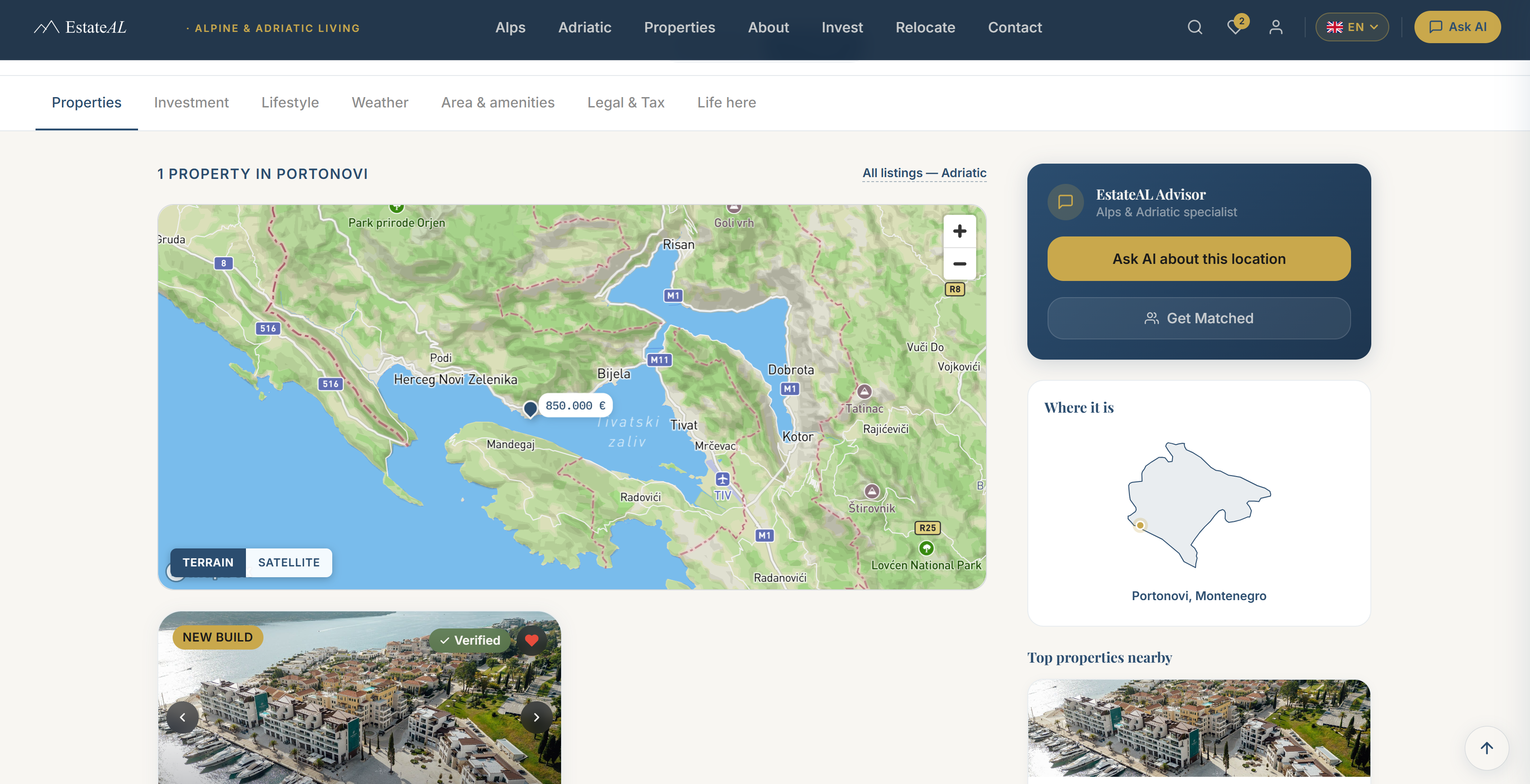Zoom in the map with plus
Screen dimensions: 1530x784
[960, 231]
